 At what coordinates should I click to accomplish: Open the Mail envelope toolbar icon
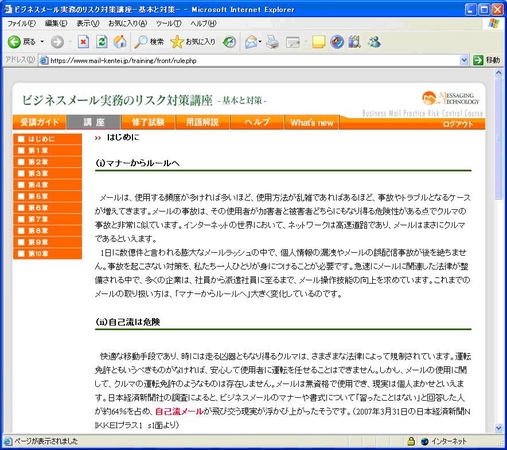[x=251, y=42]
